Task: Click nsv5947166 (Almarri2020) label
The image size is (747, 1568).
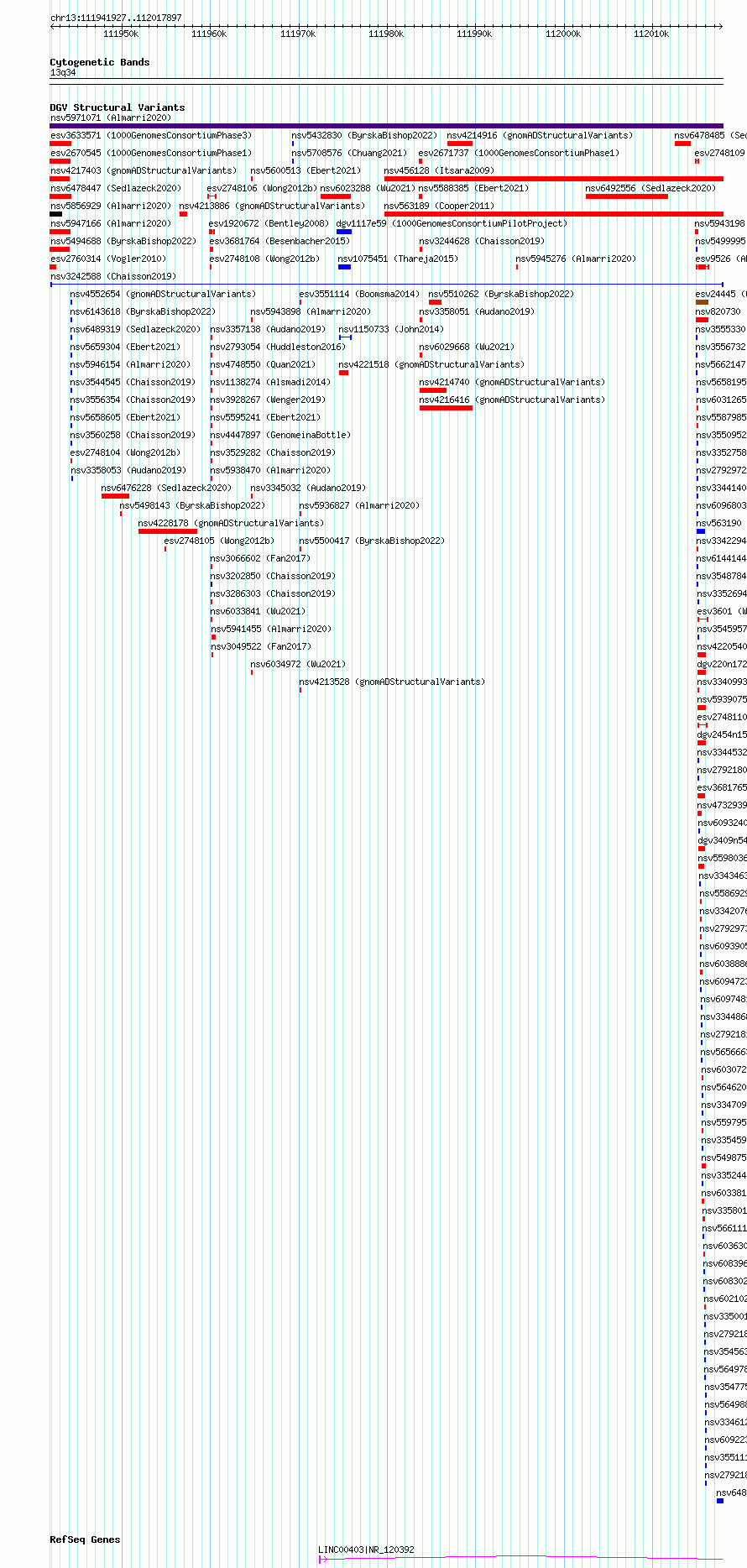Action: point(111,223)
